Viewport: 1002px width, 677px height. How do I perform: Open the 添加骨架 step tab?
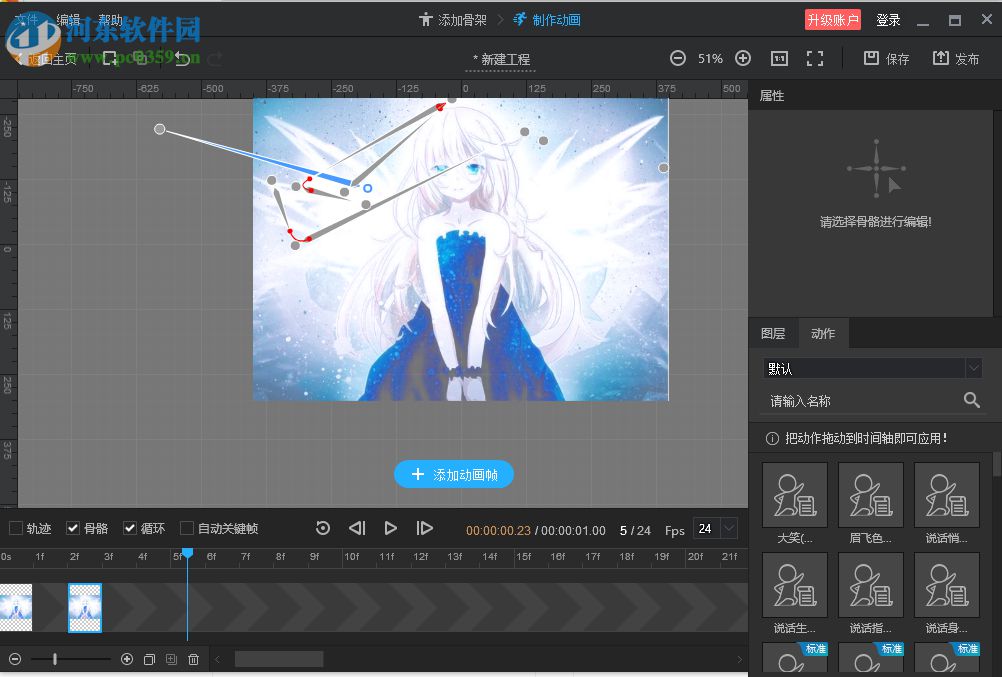453,20
